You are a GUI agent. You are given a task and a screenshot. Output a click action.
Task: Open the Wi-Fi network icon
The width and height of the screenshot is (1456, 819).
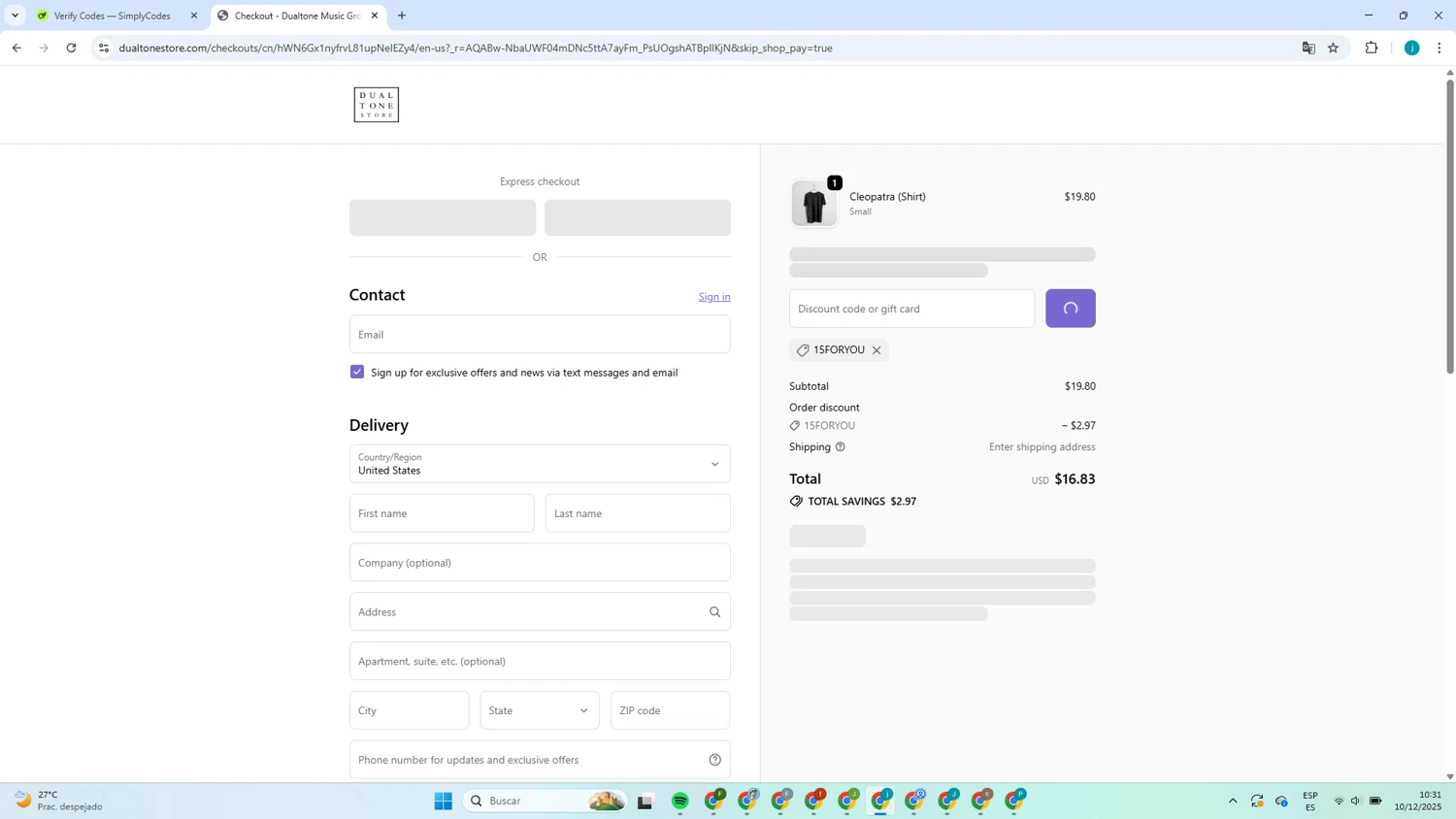(1339, 801)
